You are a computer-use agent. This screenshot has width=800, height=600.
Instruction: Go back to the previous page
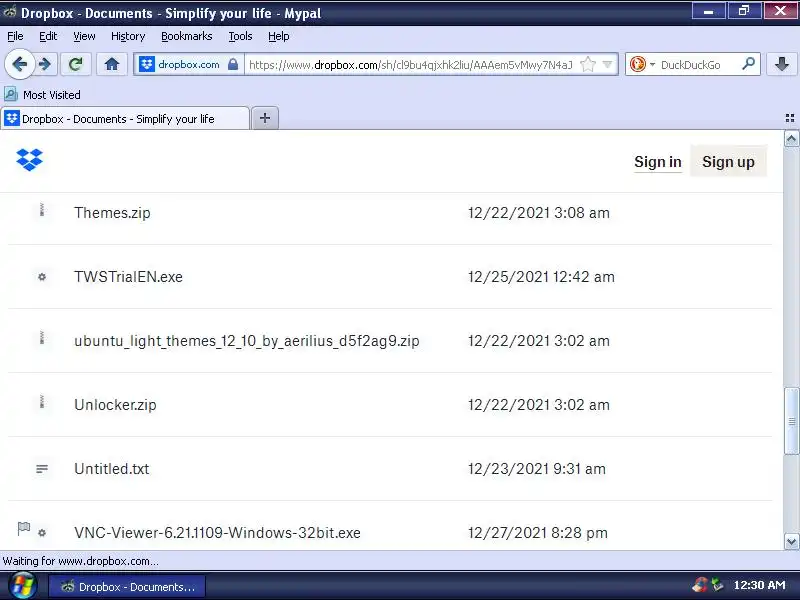pos(19,64)
